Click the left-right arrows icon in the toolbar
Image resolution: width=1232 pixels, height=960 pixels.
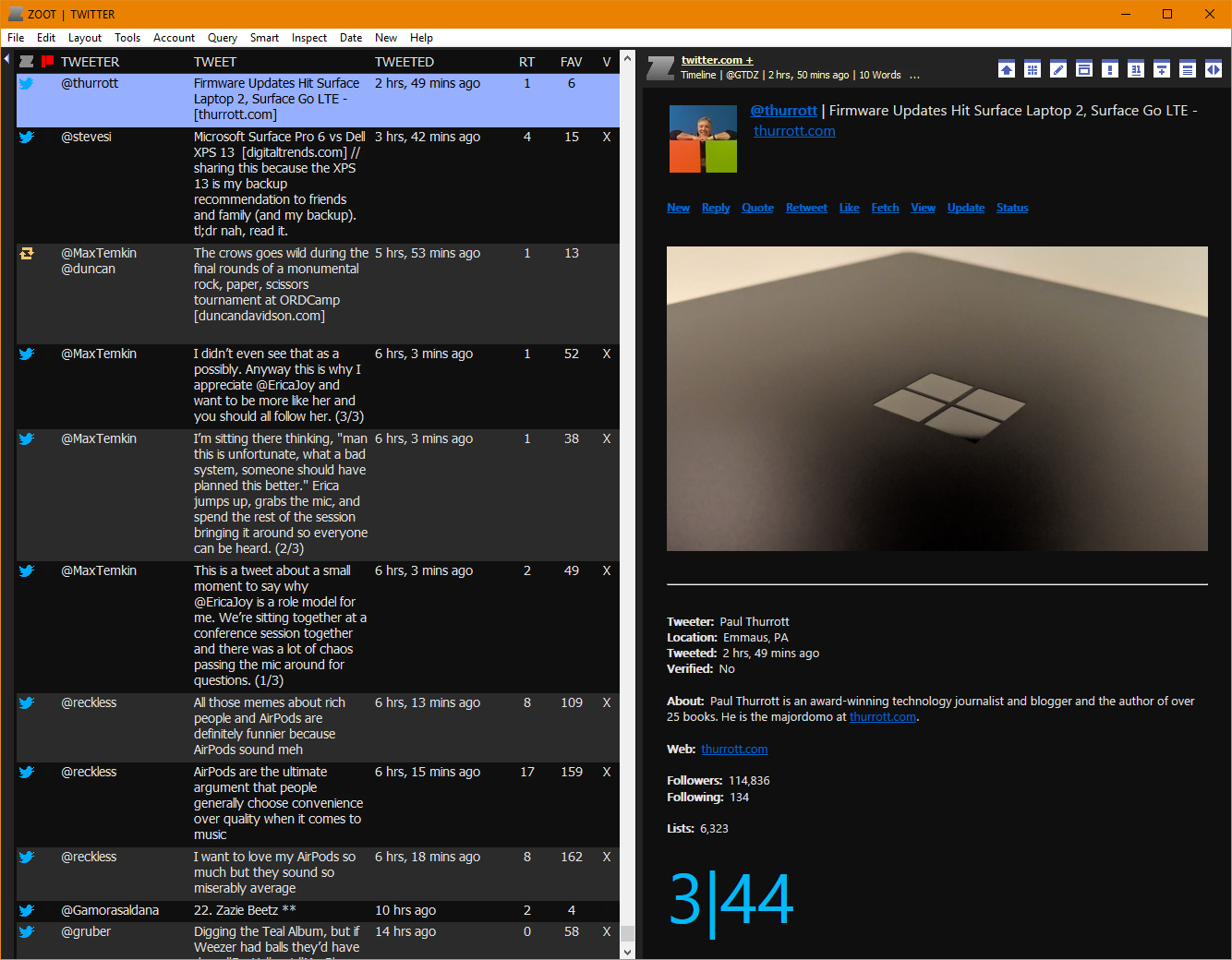(1214, 69)
